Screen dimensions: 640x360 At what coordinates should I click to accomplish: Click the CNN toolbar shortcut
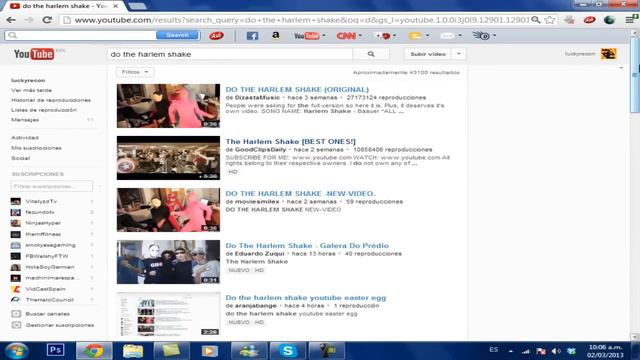tap(346, 36)
